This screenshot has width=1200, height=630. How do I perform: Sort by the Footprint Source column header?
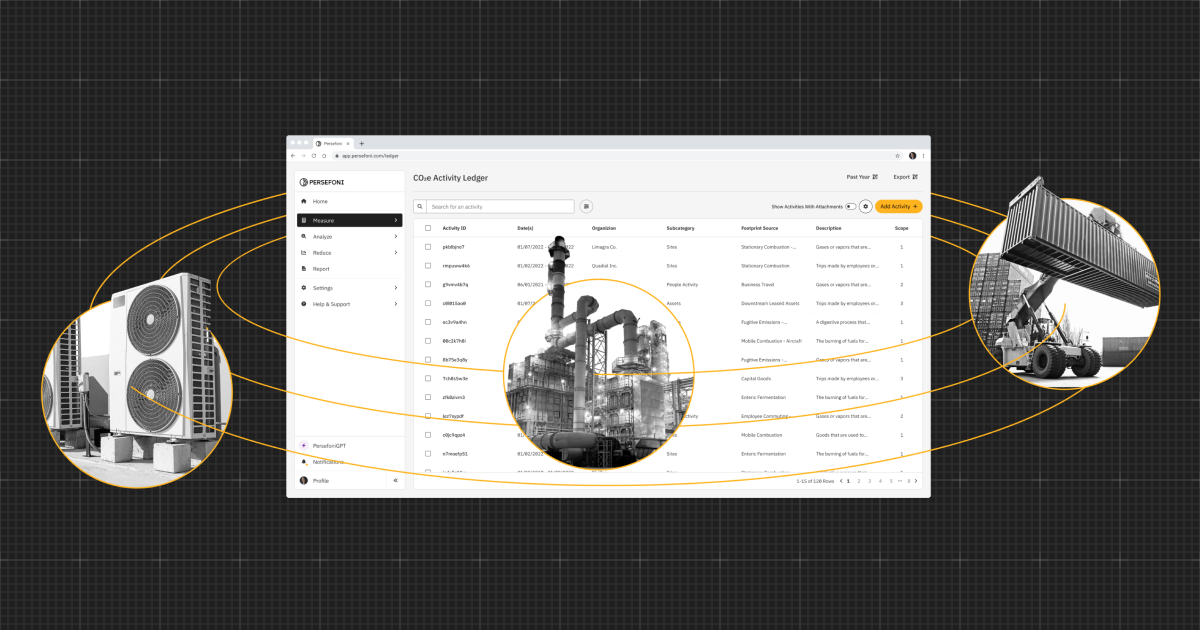point(759,228)
